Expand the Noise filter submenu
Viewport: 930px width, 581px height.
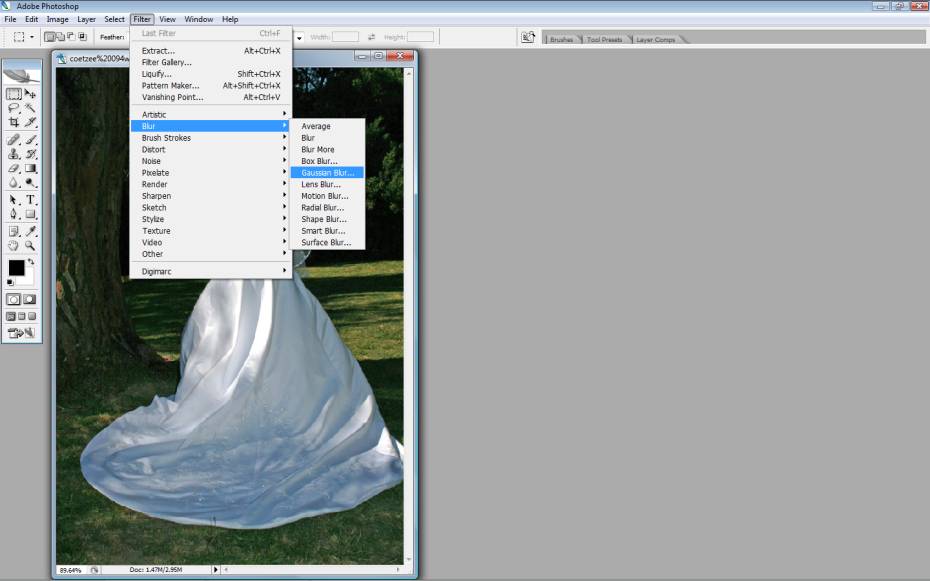211,161
